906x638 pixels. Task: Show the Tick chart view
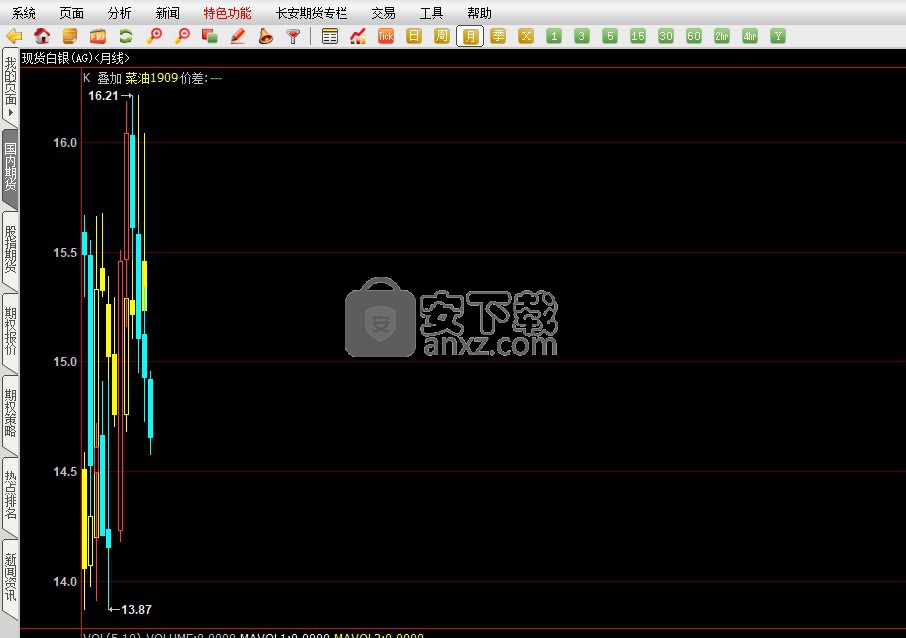386,37
